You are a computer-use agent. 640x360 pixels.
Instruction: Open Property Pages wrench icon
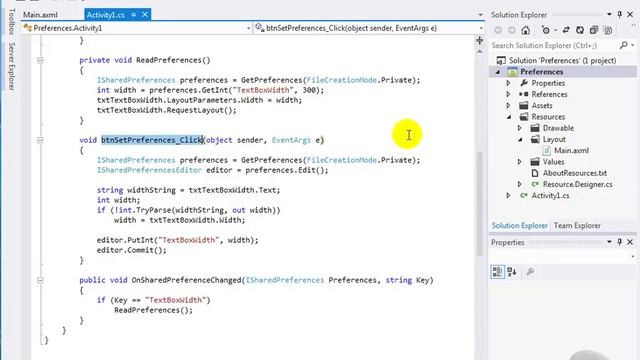tap(530, 272)
